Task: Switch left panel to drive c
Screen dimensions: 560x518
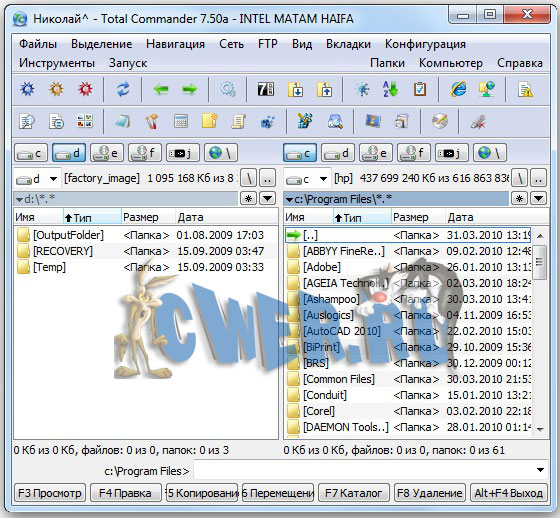Action: [31, 153]
